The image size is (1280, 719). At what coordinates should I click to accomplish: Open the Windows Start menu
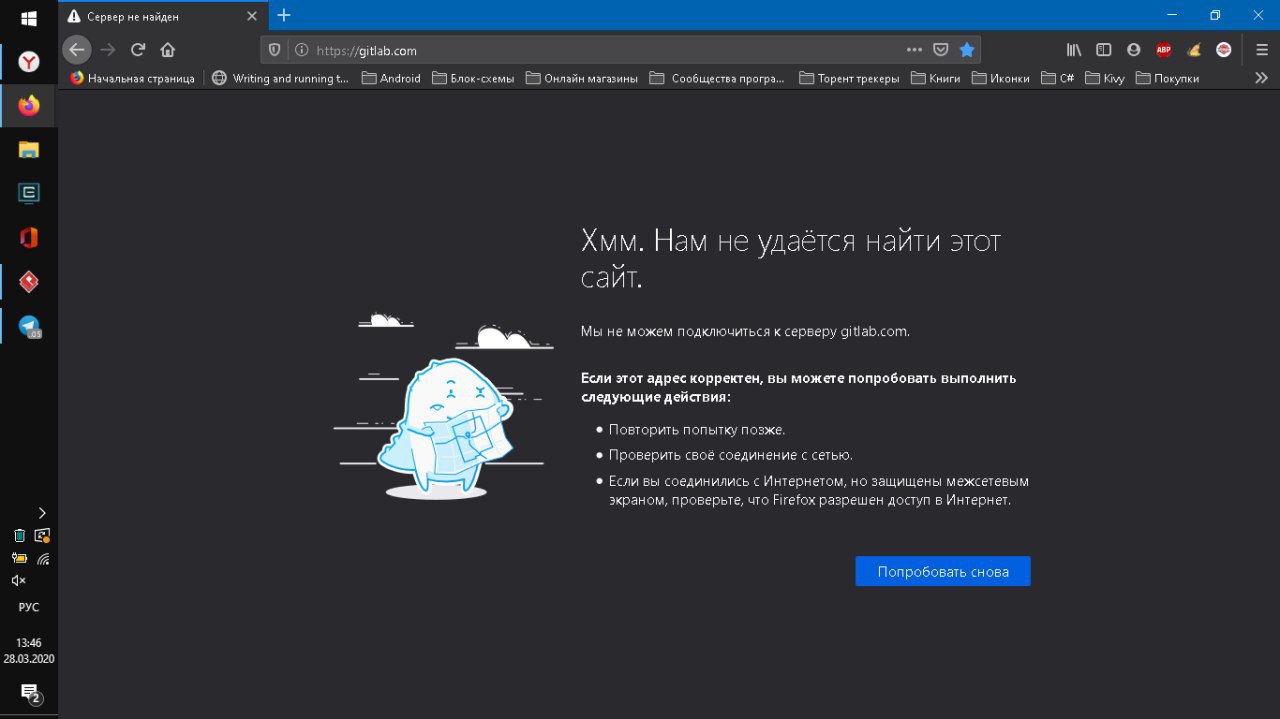click(x=29, y=19)
